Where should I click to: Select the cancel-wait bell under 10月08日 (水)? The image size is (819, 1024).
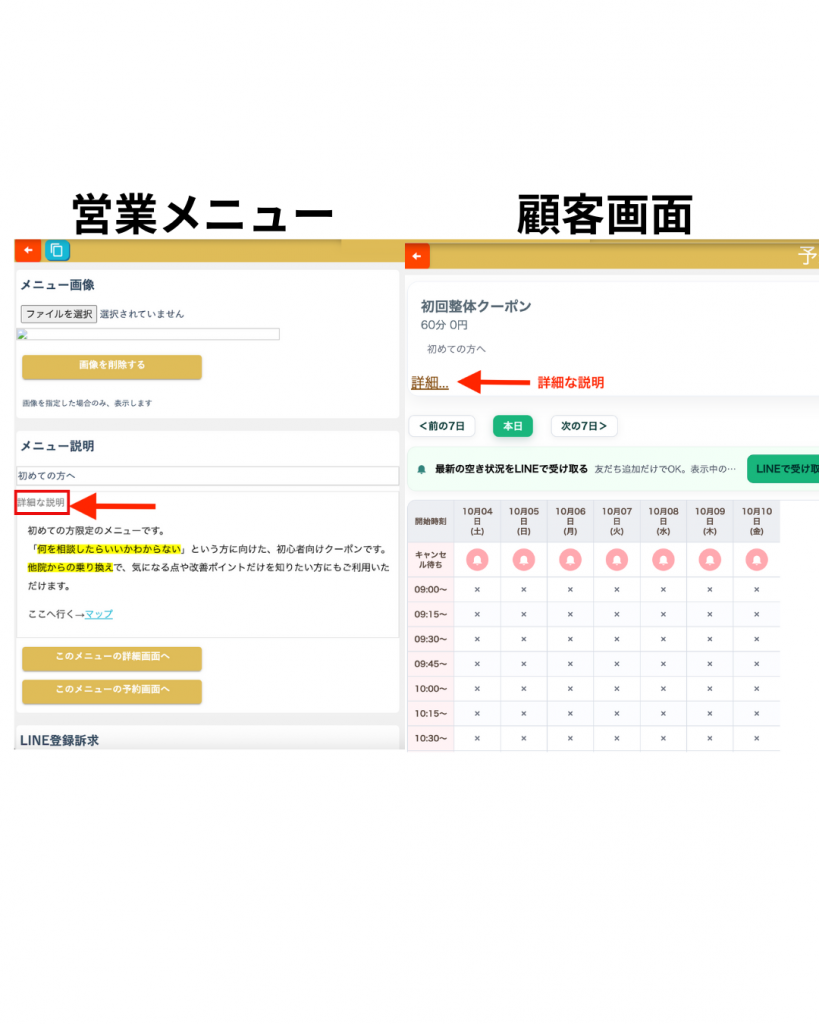coord(663,559)
